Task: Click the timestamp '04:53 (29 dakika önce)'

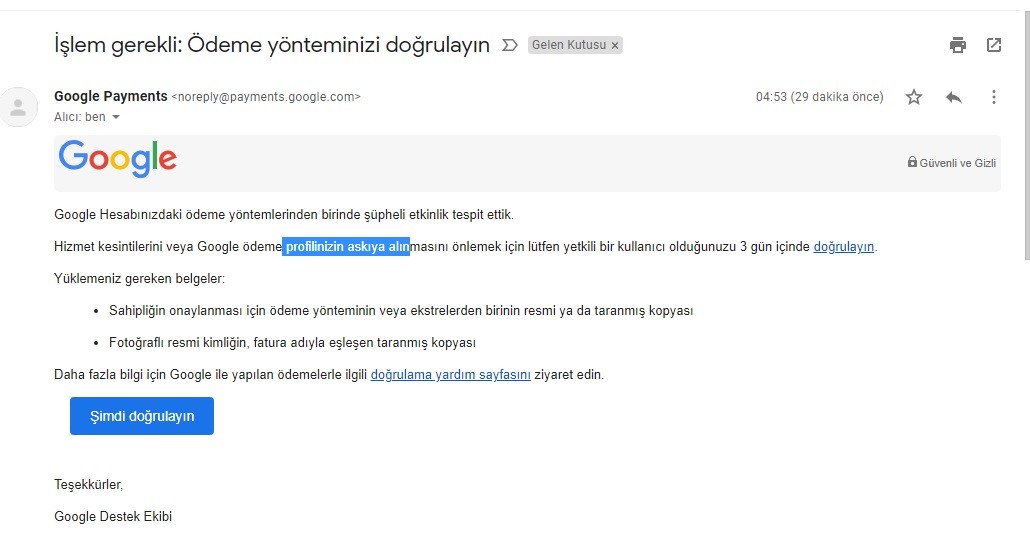Action: (x=819, y=97)
